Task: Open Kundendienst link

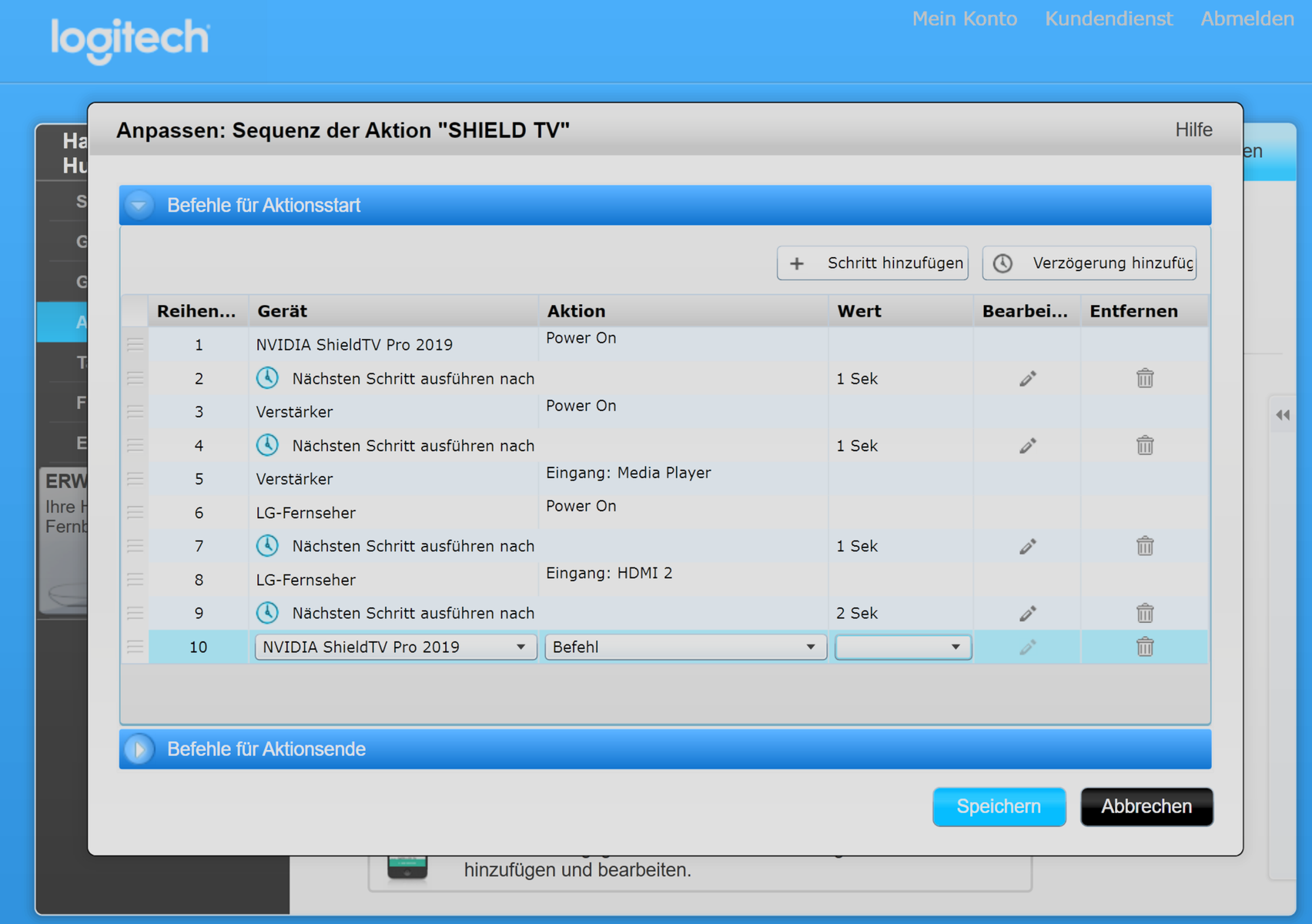Action: (1109, 19)
